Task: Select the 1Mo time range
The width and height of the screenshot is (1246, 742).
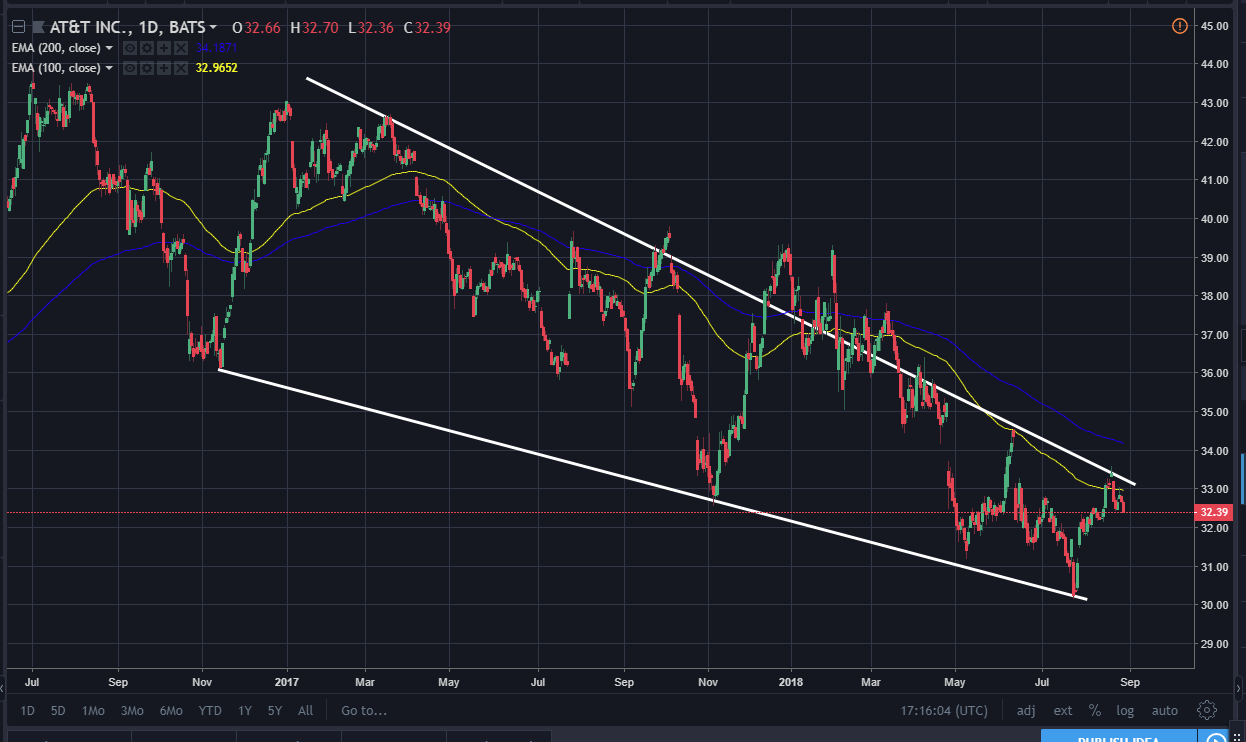Action: coord(93,711)
